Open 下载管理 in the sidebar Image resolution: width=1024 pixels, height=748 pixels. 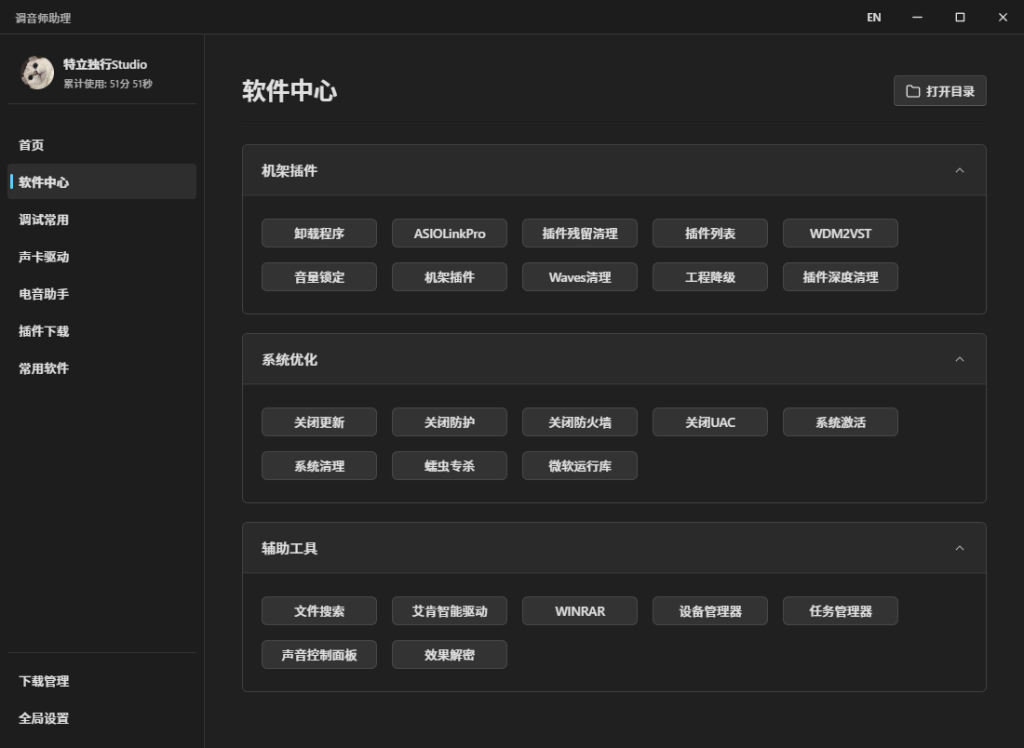coord(44,681)
